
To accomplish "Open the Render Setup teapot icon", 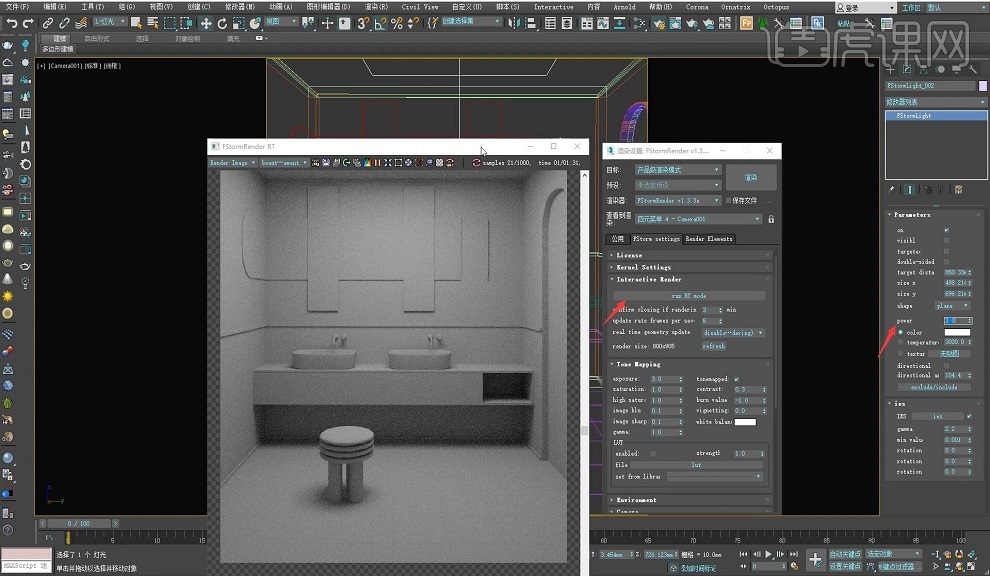I will [659, 23].
